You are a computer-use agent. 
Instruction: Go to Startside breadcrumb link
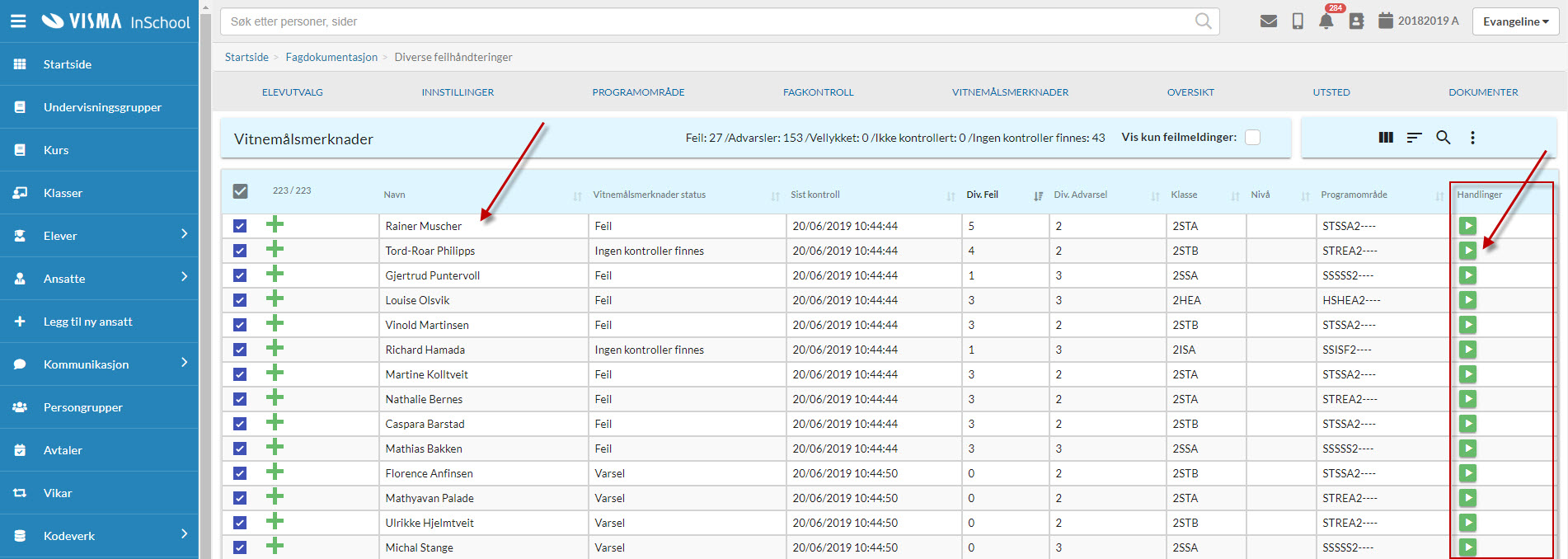tap(246, 57)
